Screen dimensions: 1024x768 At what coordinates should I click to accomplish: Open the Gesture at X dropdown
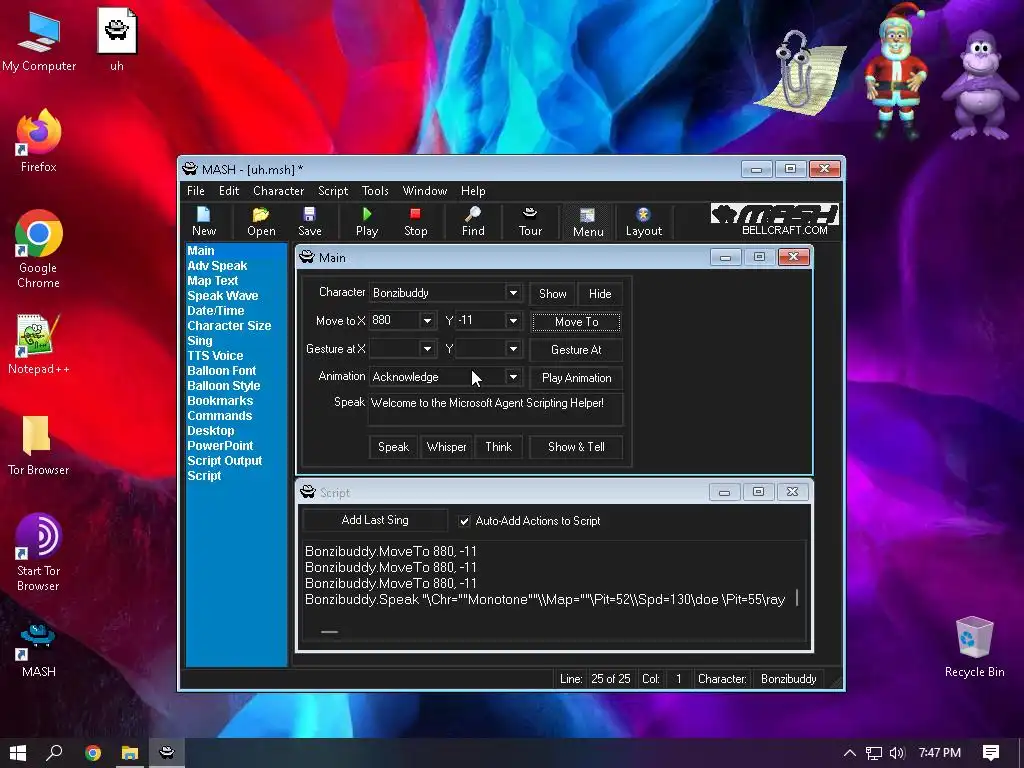tap(427, 349)
